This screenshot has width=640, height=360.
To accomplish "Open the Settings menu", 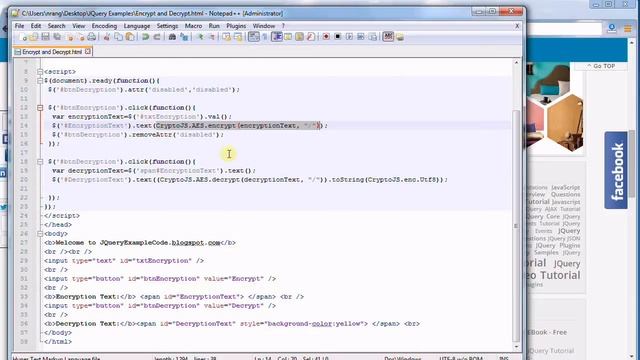I will [x=167, y=26].
